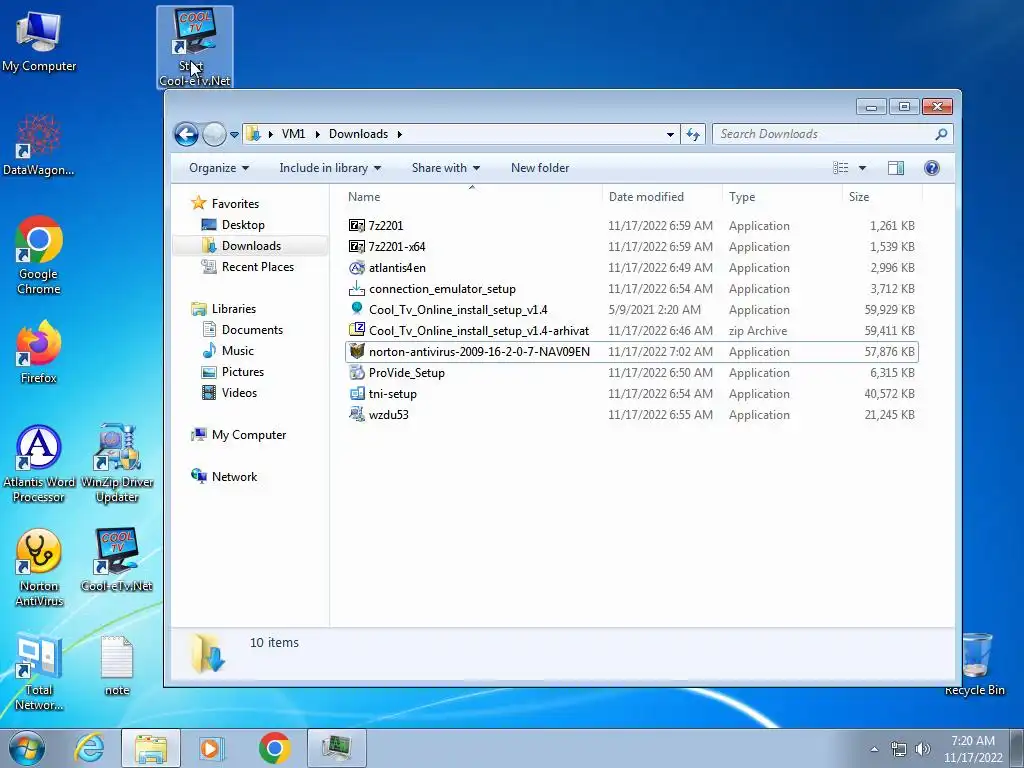
Task: Launch Norton AntiVirus desktop shortcut
Action: coord(39,567)
